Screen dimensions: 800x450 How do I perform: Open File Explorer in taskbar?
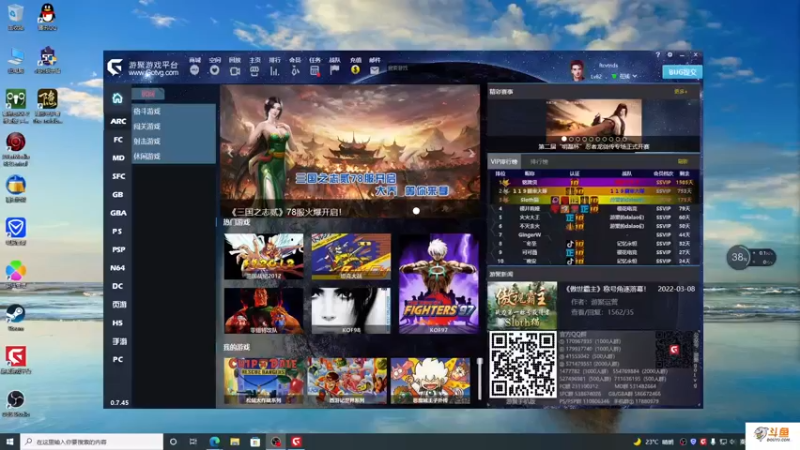[235, 442]
